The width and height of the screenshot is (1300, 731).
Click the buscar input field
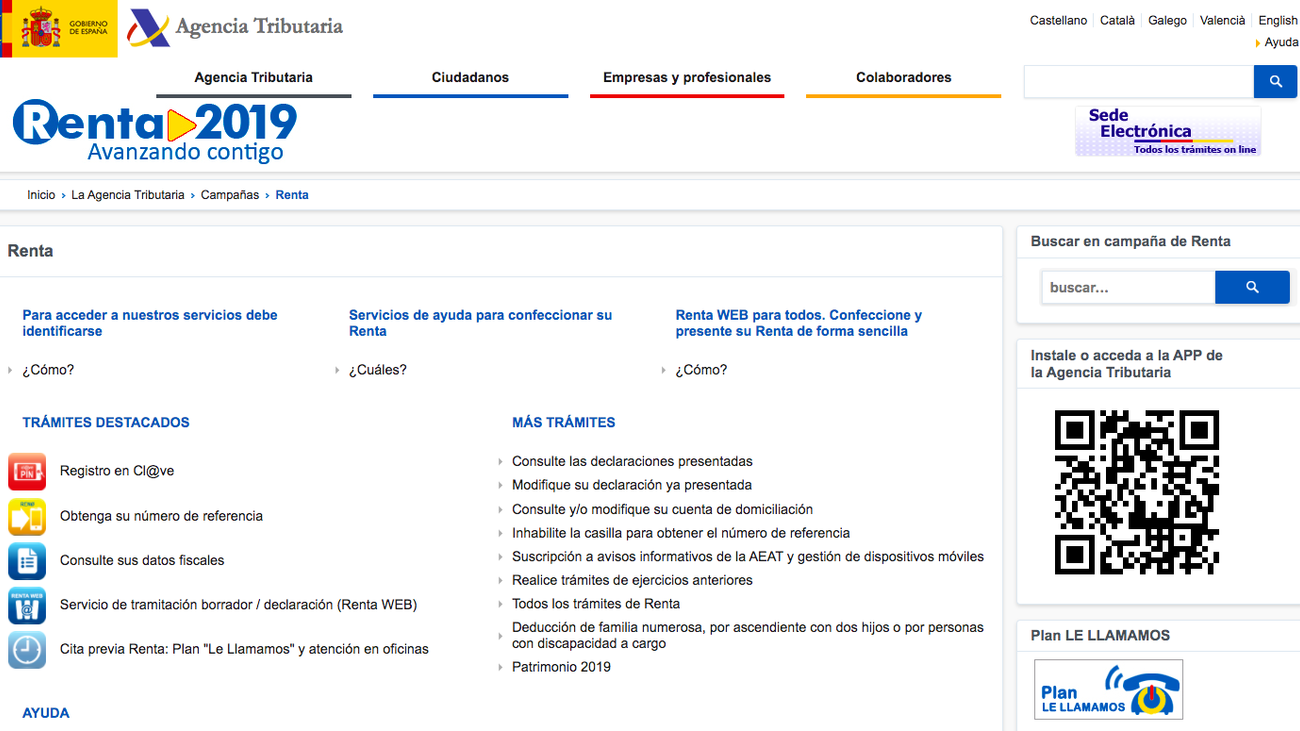pos(1128,287)
